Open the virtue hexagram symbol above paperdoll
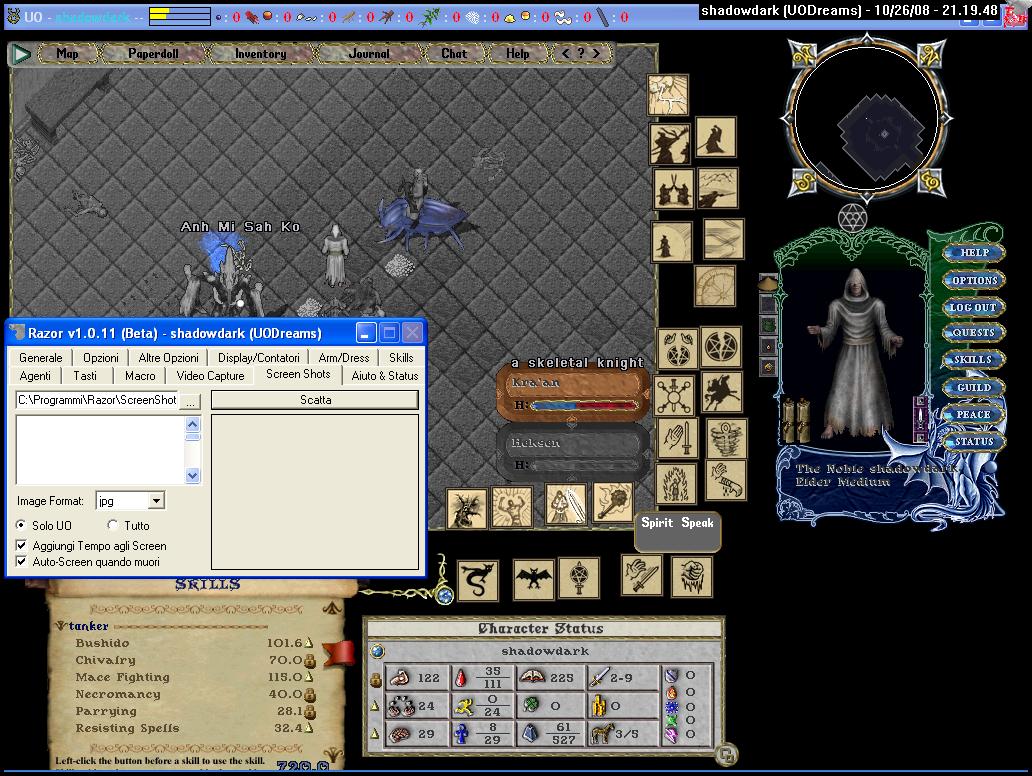 pos(852,218)
